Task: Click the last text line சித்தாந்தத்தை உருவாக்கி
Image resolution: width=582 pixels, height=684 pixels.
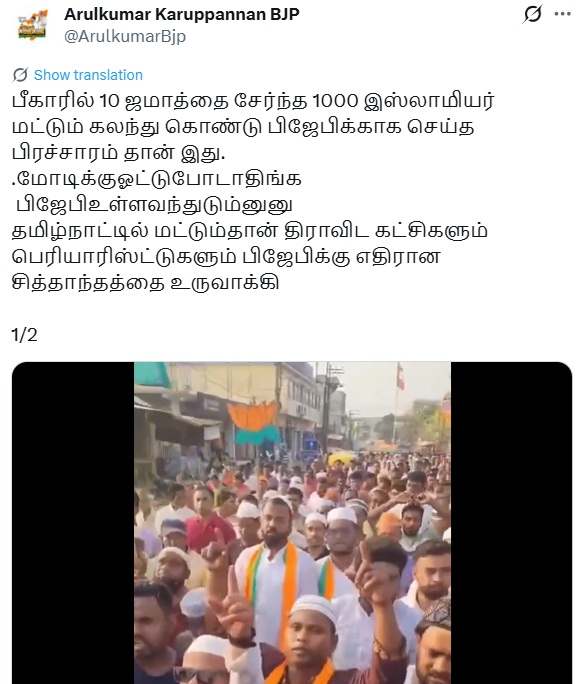Action: click(x=145, y=283)
